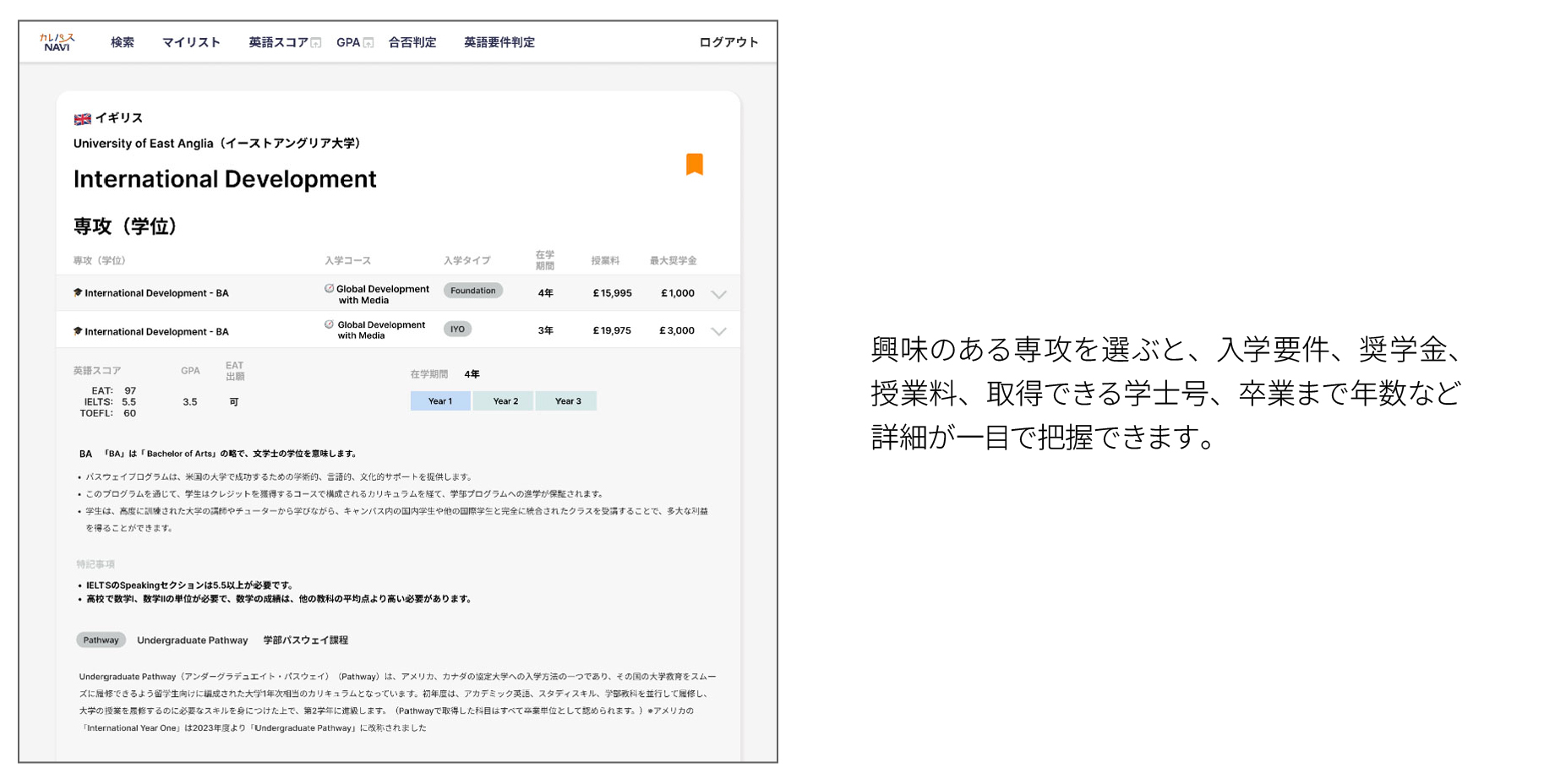This screenshot has height=784, width=1555.
Task: Switch to the Year 2 tab
Action: 505,401
